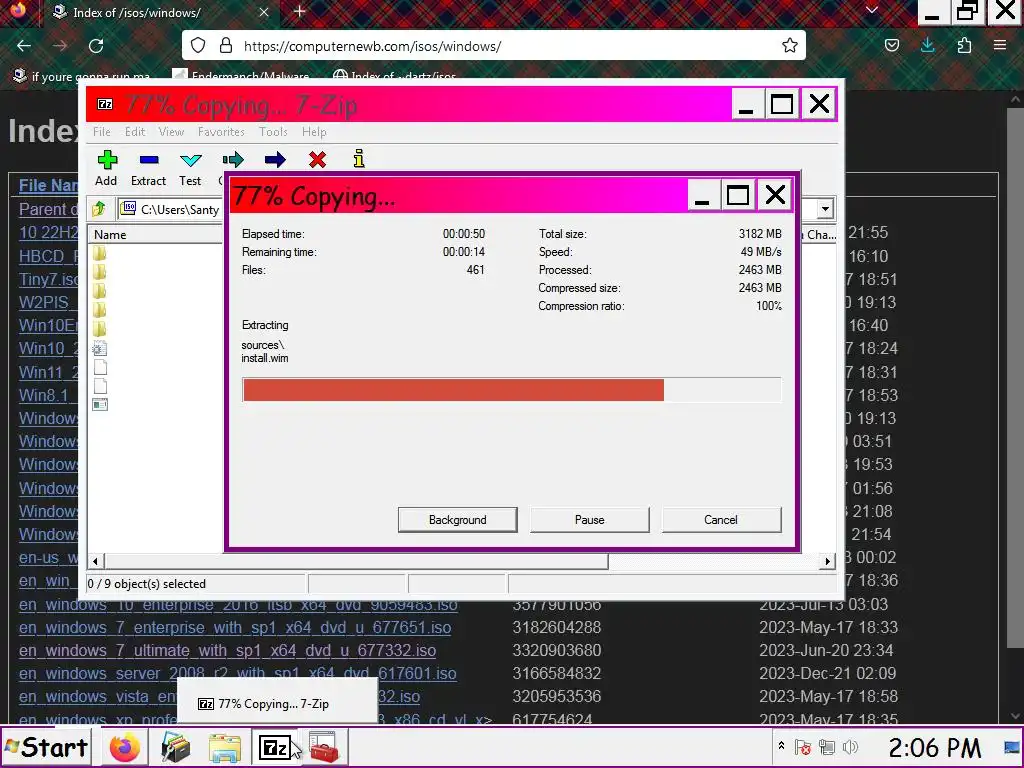
Task: Close the Index of /isos/windows/ tab
Action: [x=264, y=12]
